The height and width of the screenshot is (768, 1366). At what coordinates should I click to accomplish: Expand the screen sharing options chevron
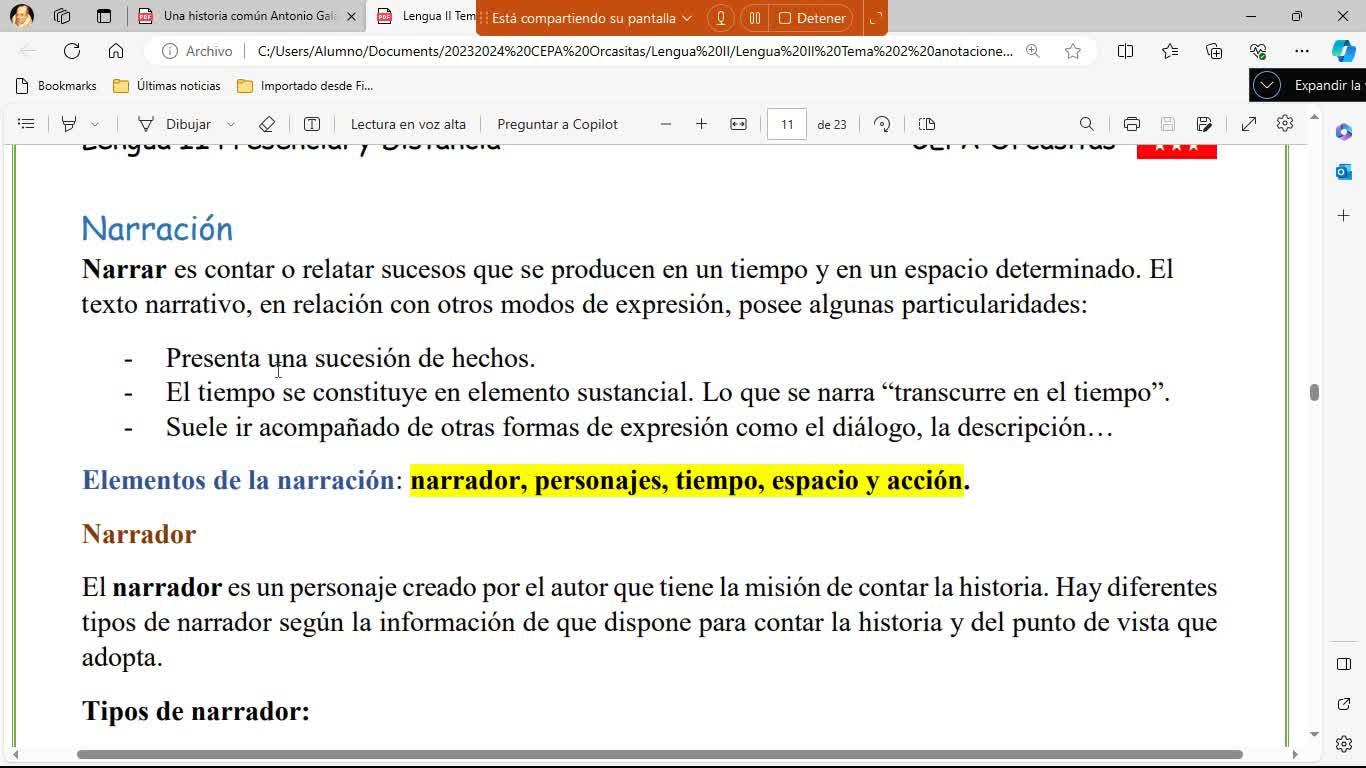point(687,18)
